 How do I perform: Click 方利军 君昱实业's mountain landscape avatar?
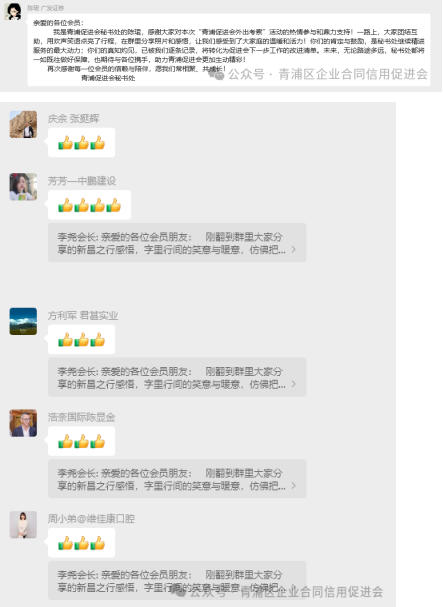click(x=23, y=321)
